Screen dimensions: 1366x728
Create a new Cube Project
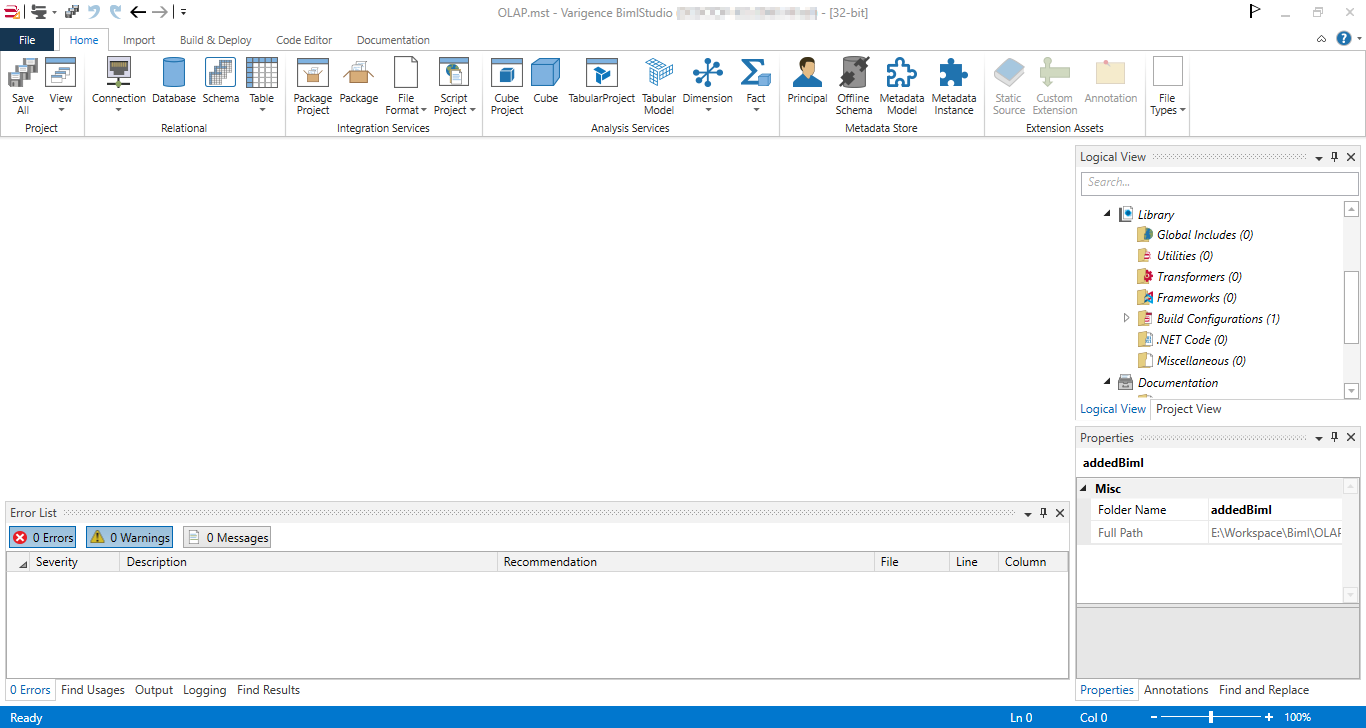pos(507,86)
